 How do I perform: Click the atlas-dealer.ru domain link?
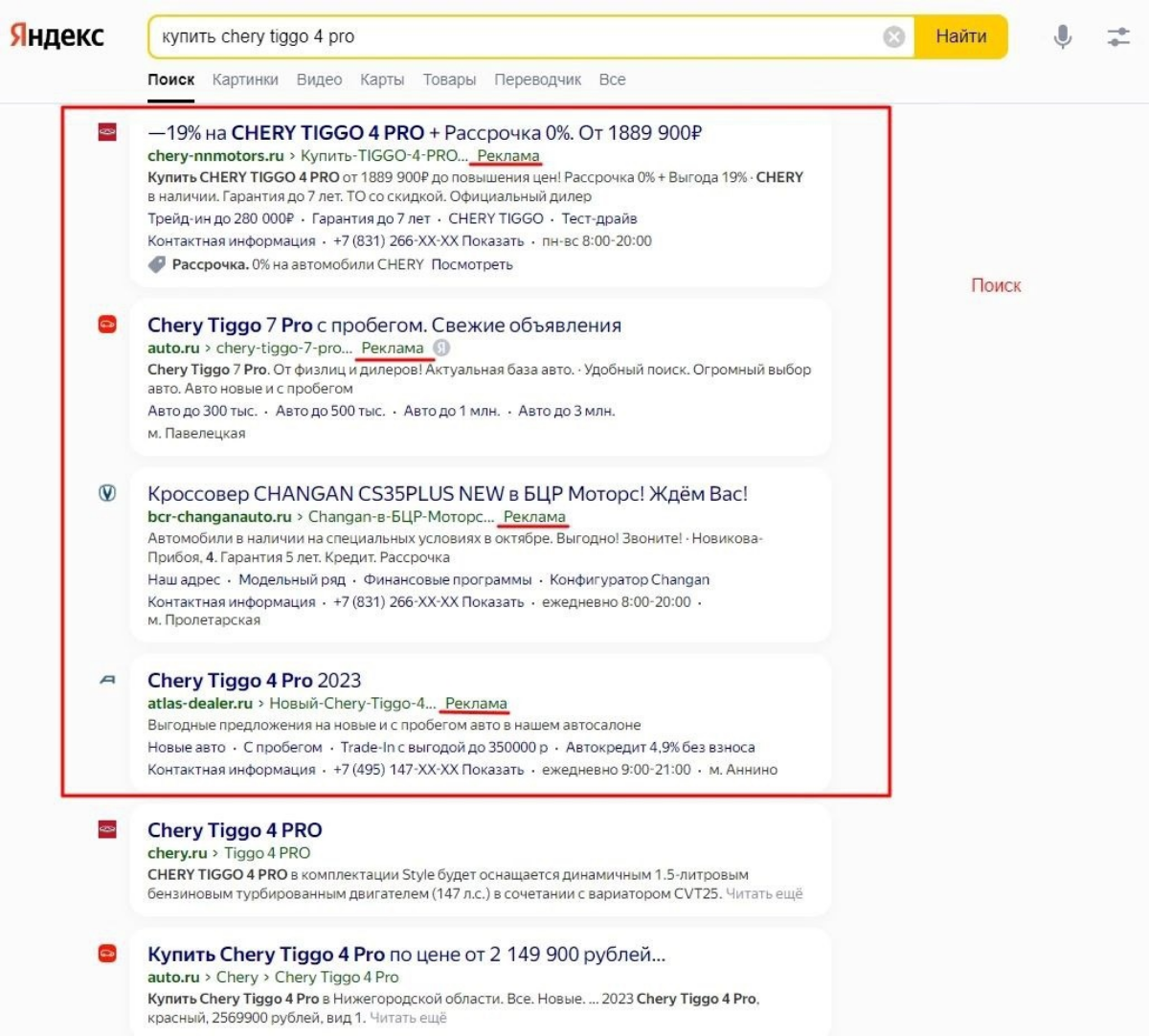coord(200,703)
